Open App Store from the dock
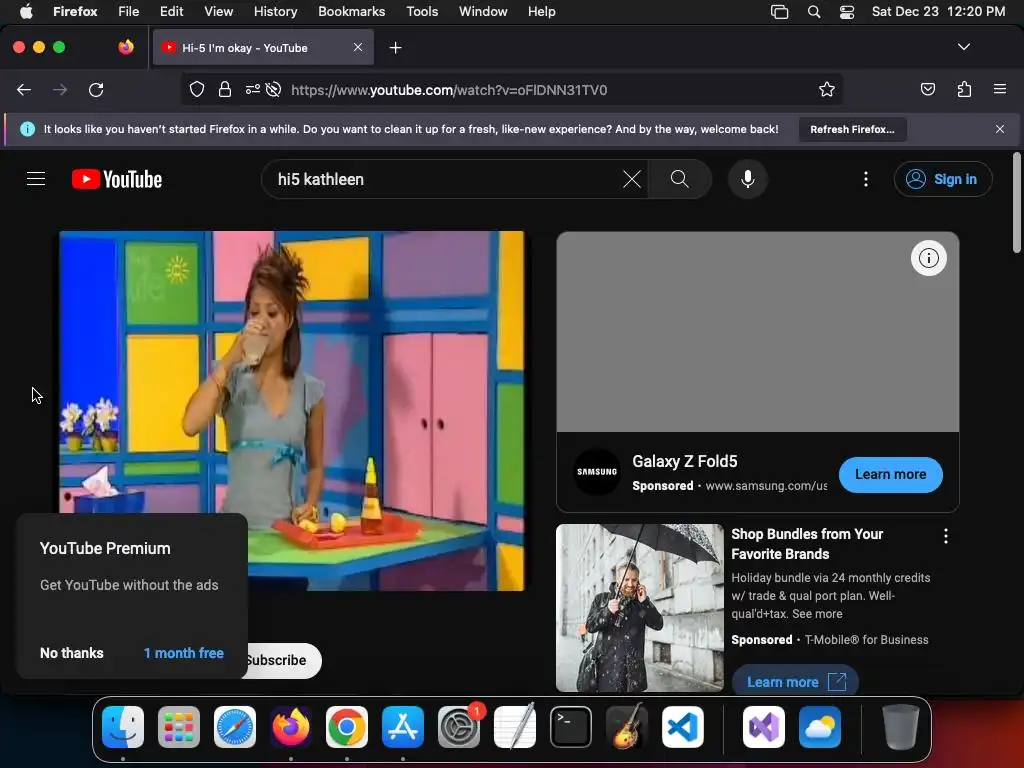The width and height of the screenshot is (1024, 768). (403, 727)
